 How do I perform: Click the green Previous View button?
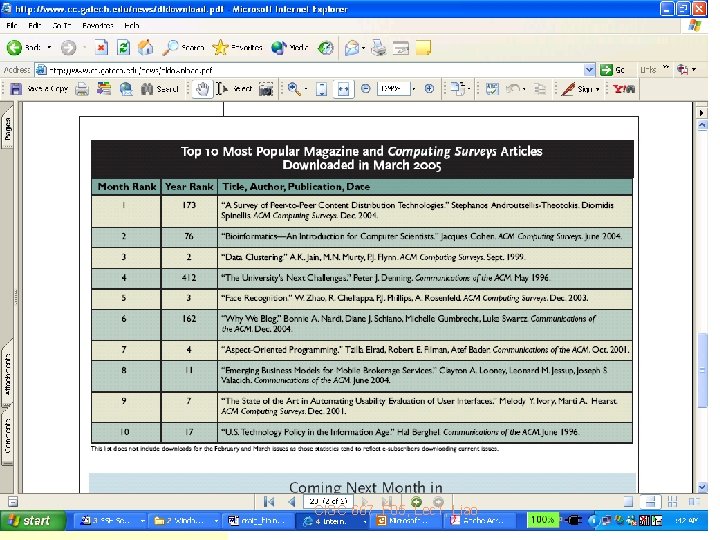tap(416, 501)
